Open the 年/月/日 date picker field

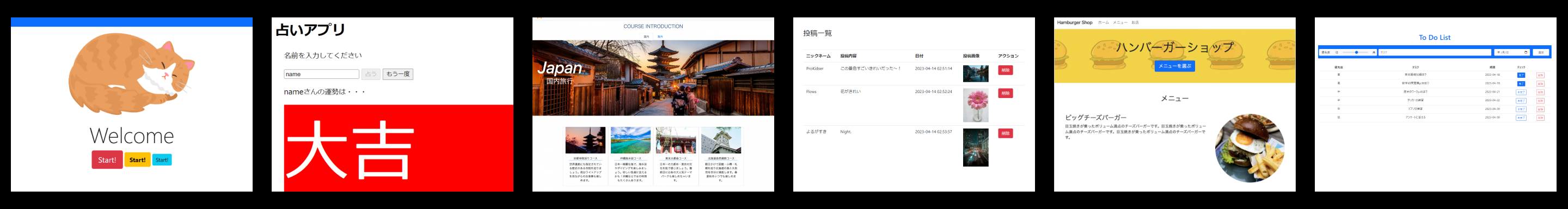point(1512,53)
